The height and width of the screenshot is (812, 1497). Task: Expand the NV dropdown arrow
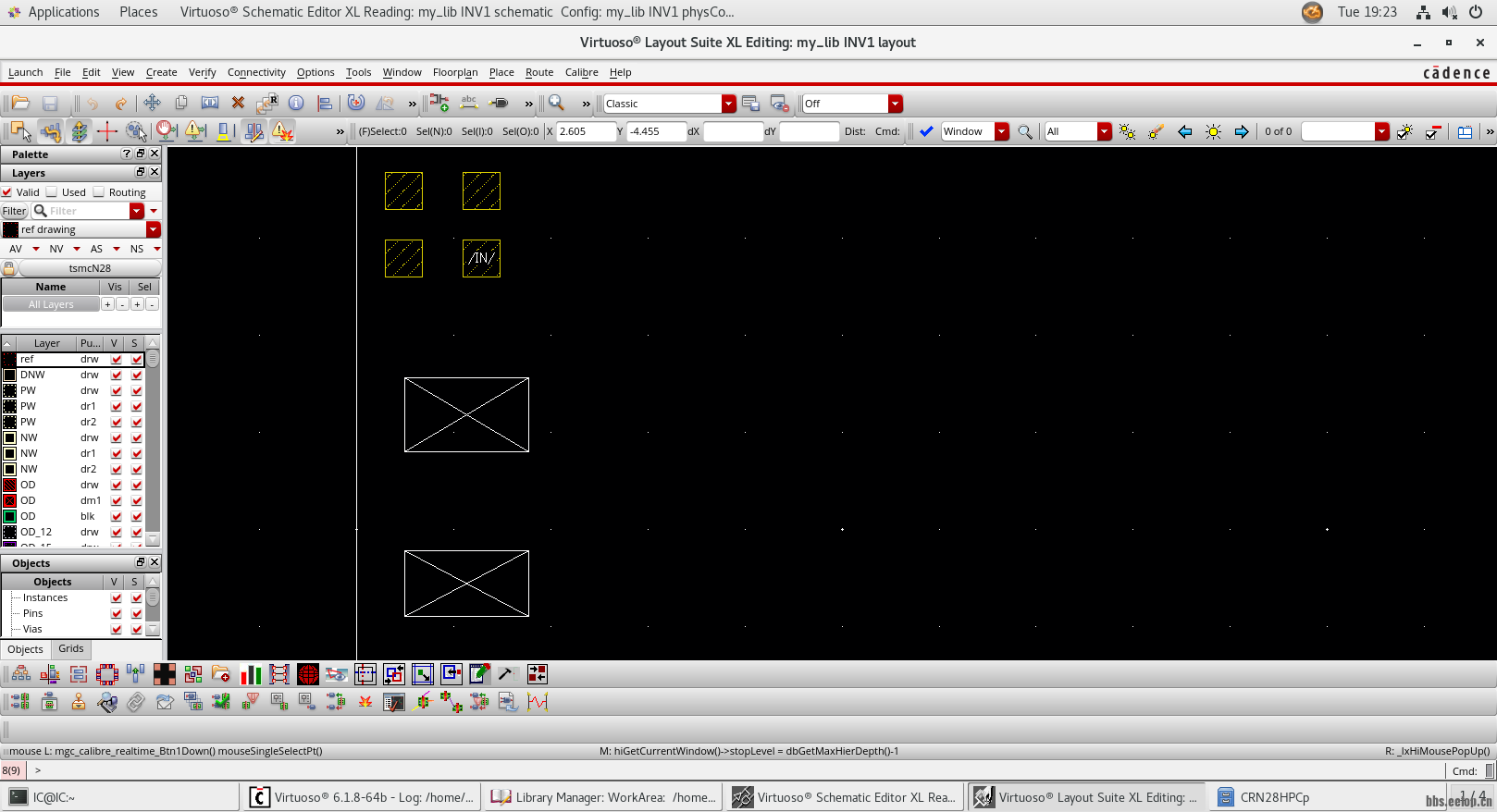pos(77,249)
